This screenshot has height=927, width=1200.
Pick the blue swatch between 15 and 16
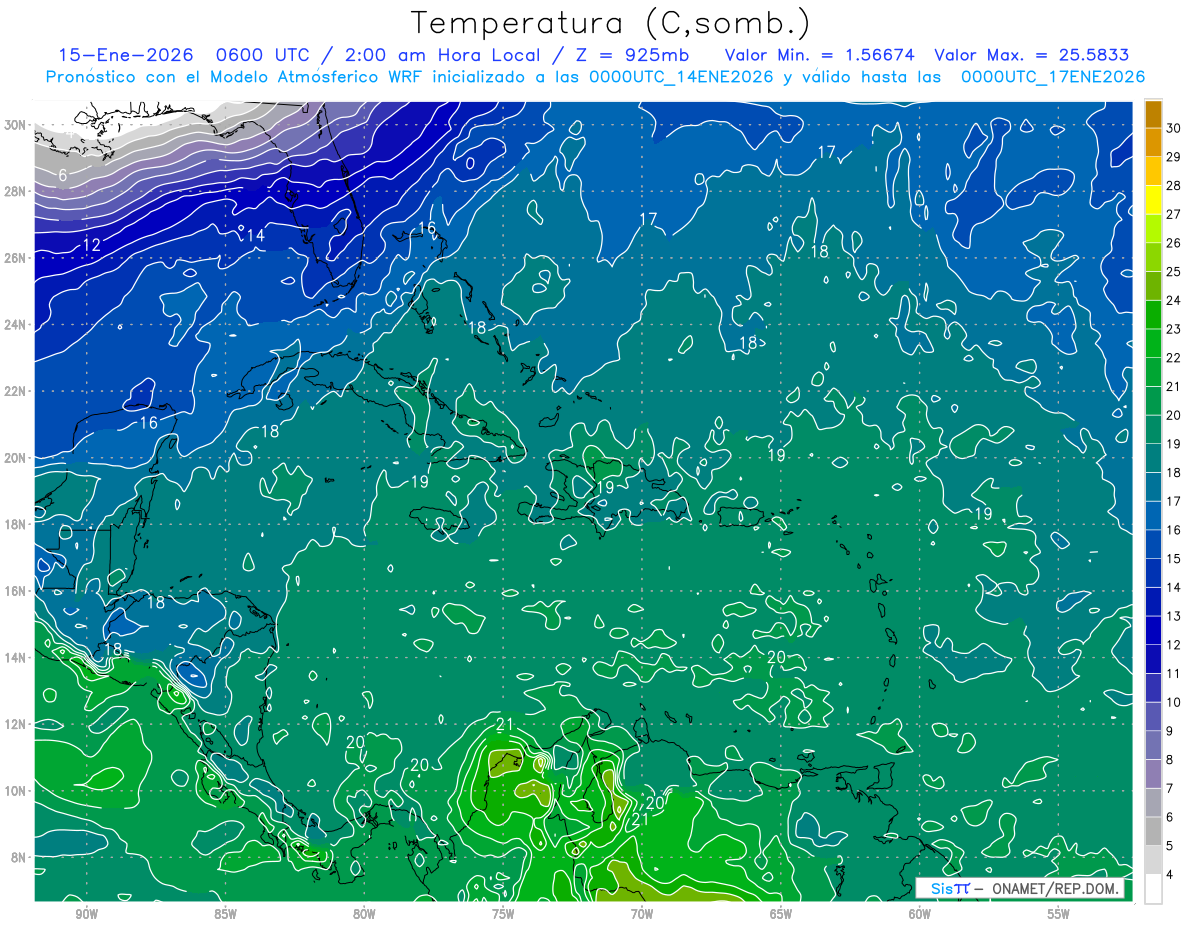(1153, 545)
